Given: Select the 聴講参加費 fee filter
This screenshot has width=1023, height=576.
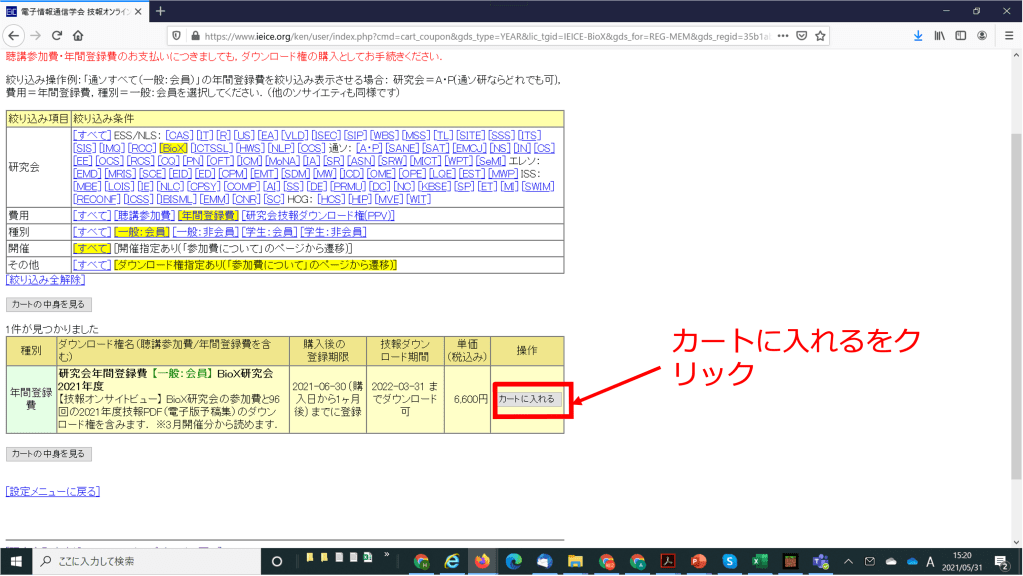Looking at the screenshot, I should (144, 215).
